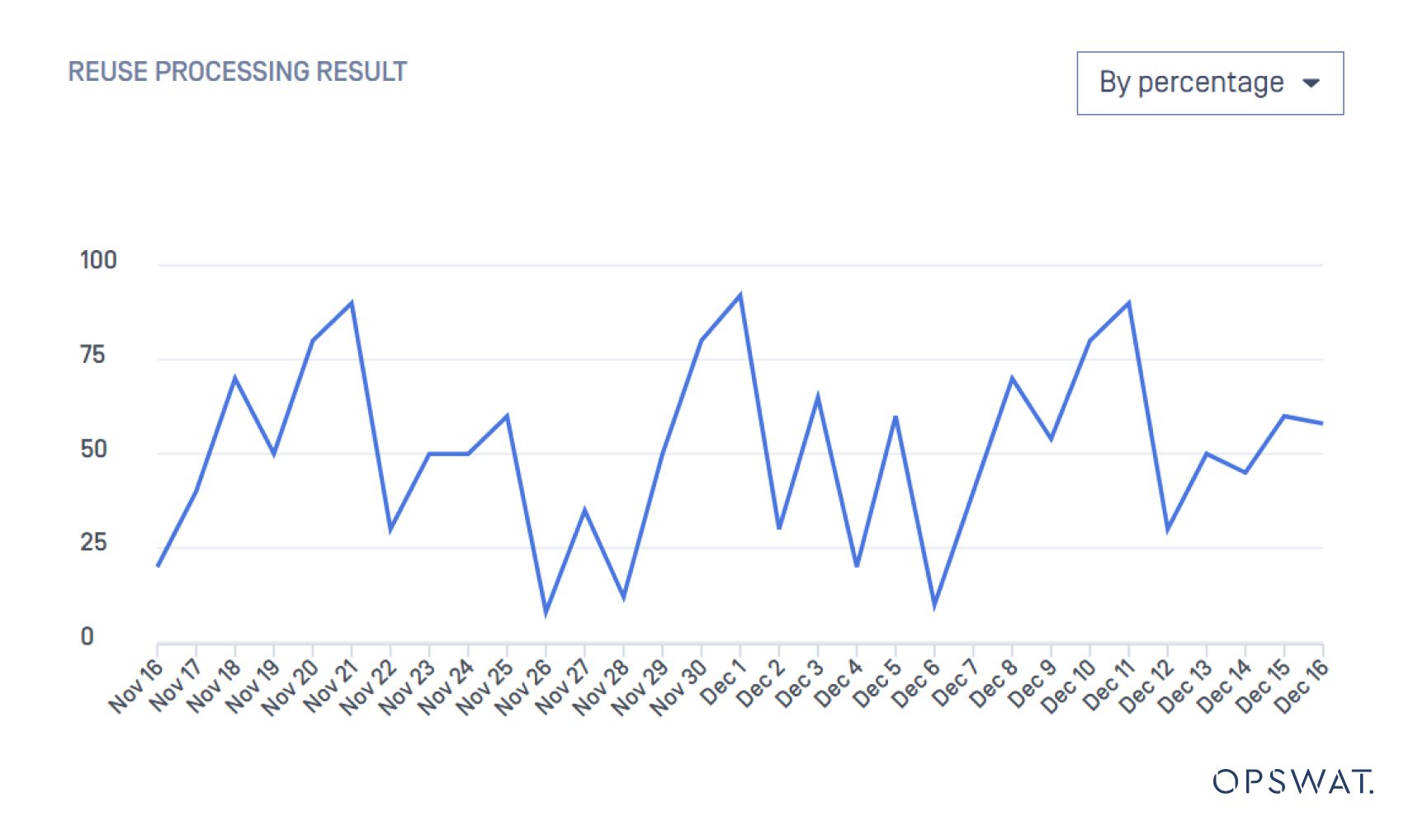The height and width of the screenshot is (840, 1413).
Task: Click the 0 y-axis label
Action: 87,637
